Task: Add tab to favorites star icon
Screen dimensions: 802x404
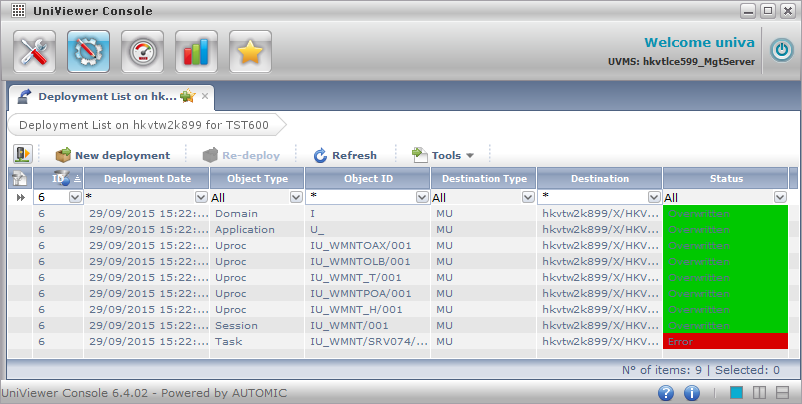Action: (188, 96)
